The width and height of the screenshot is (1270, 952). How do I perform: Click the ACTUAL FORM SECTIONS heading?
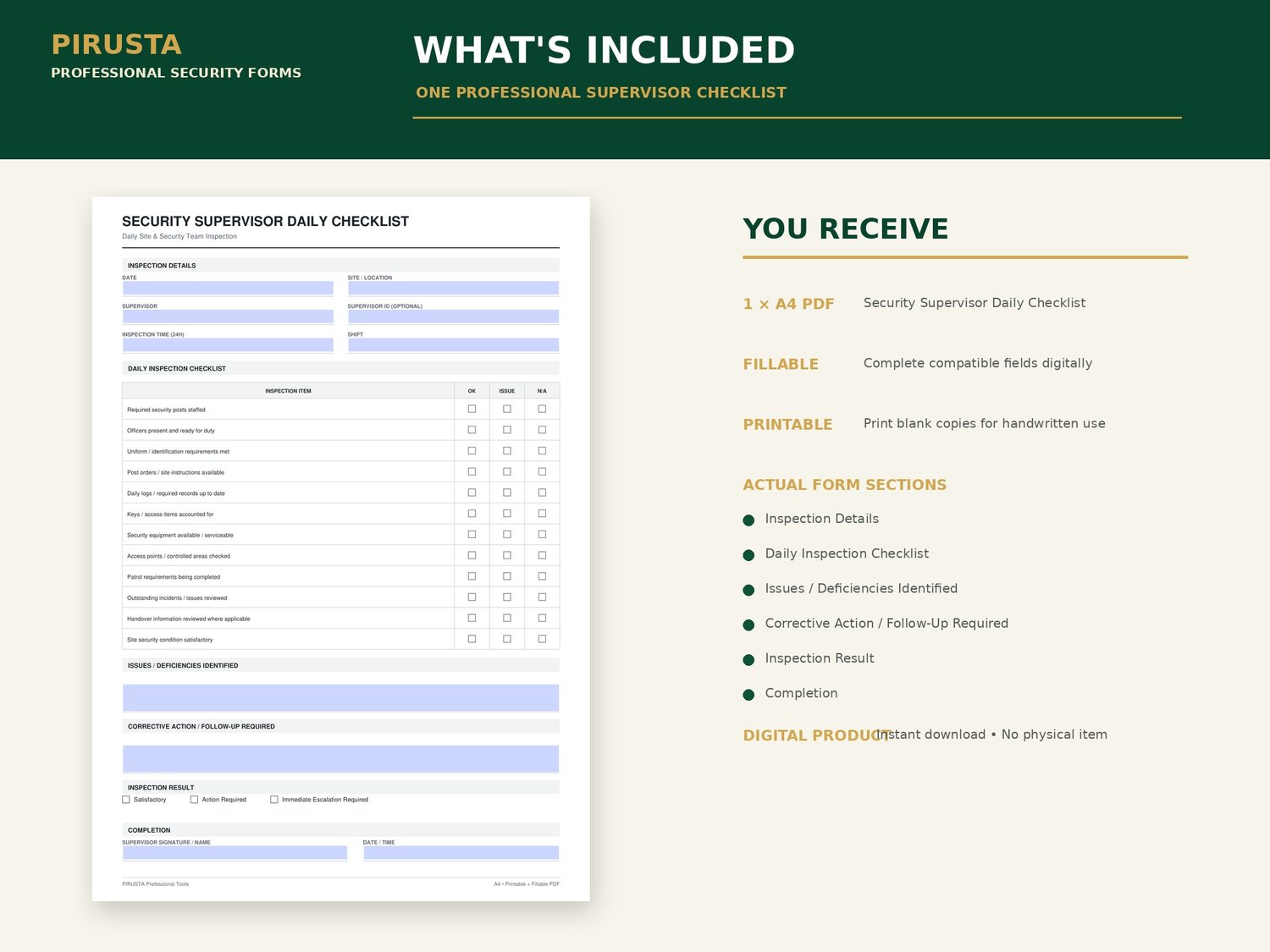(x=845, y=485)
